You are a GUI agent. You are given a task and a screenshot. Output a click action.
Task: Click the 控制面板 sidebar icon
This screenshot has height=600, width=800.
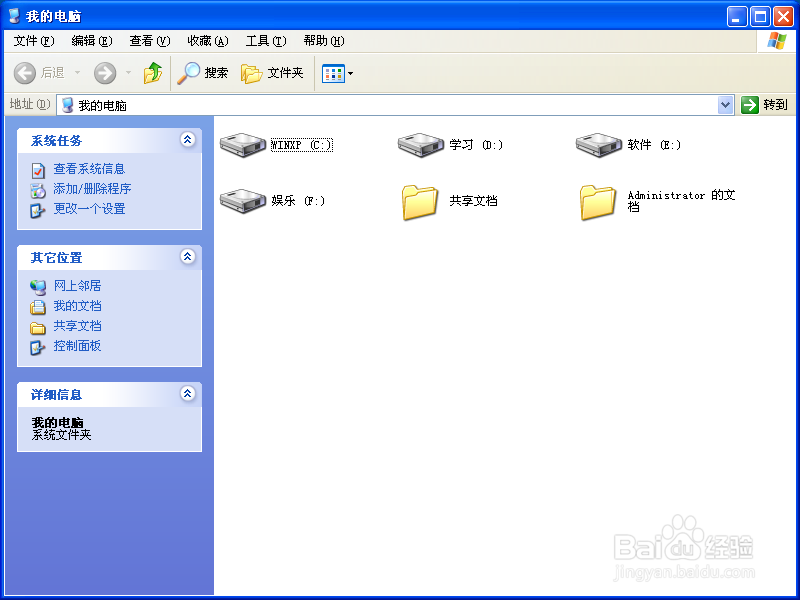[x=38, y=347]
